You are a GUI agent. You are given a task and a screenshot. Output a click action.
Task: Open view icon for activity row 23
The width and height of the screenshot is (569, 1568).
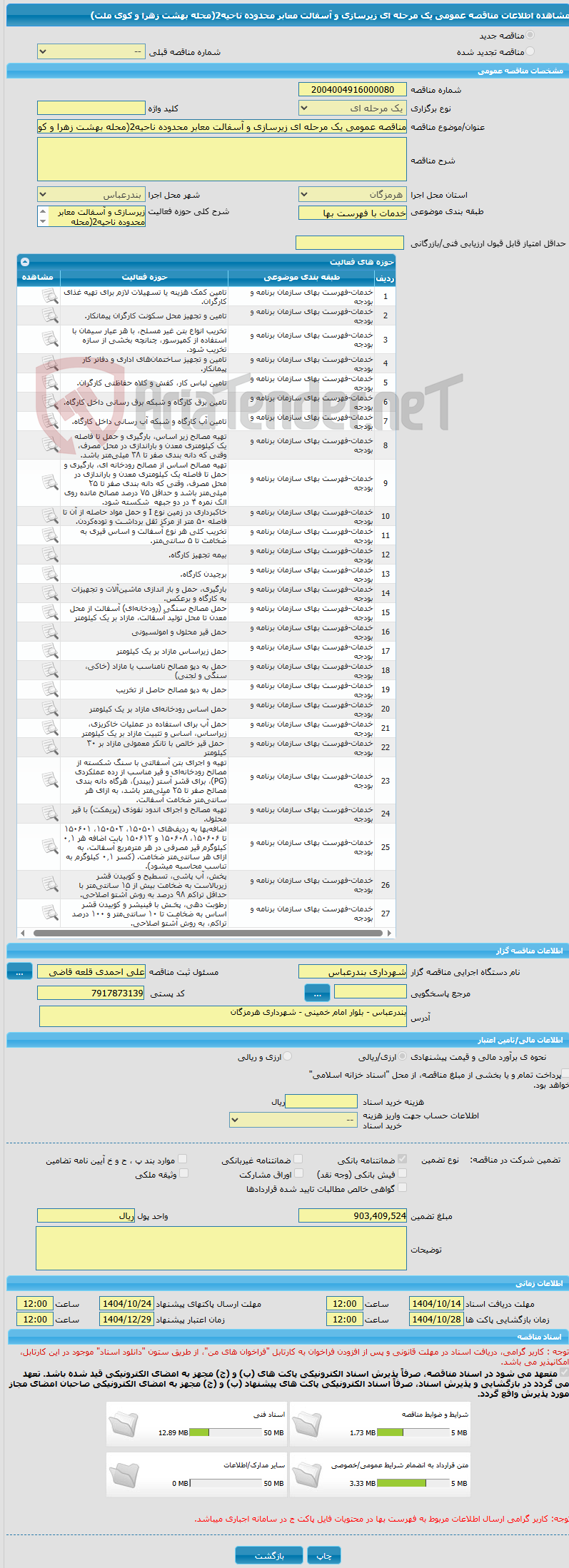50,780
